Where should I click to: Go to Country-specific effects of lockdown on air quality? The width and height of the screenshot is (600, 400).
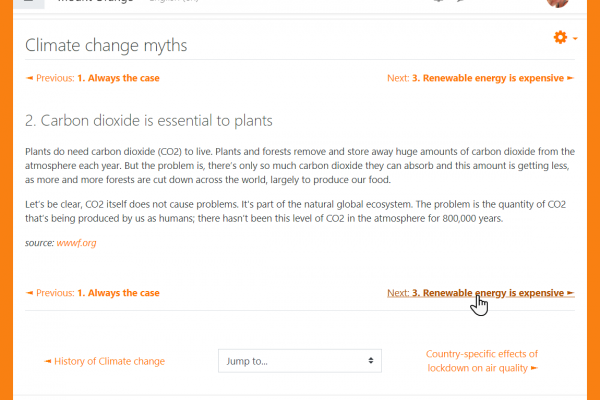[482, 361]
